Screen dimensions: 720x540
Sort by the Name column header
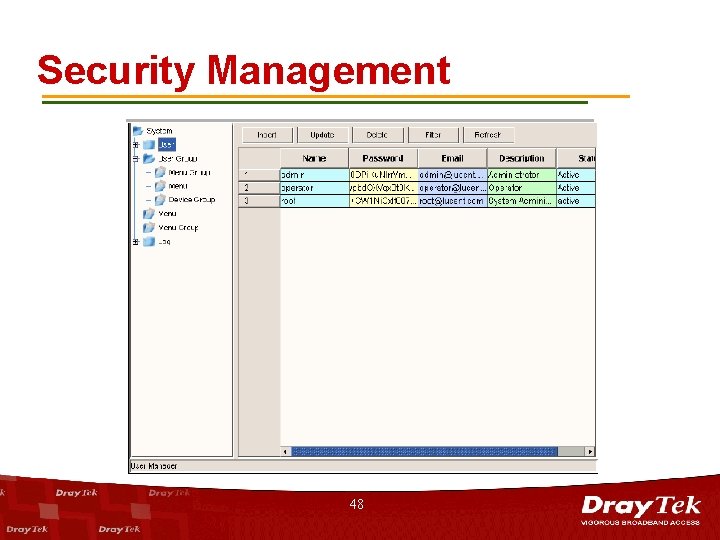pyautogui.click(x=315, y=158)
